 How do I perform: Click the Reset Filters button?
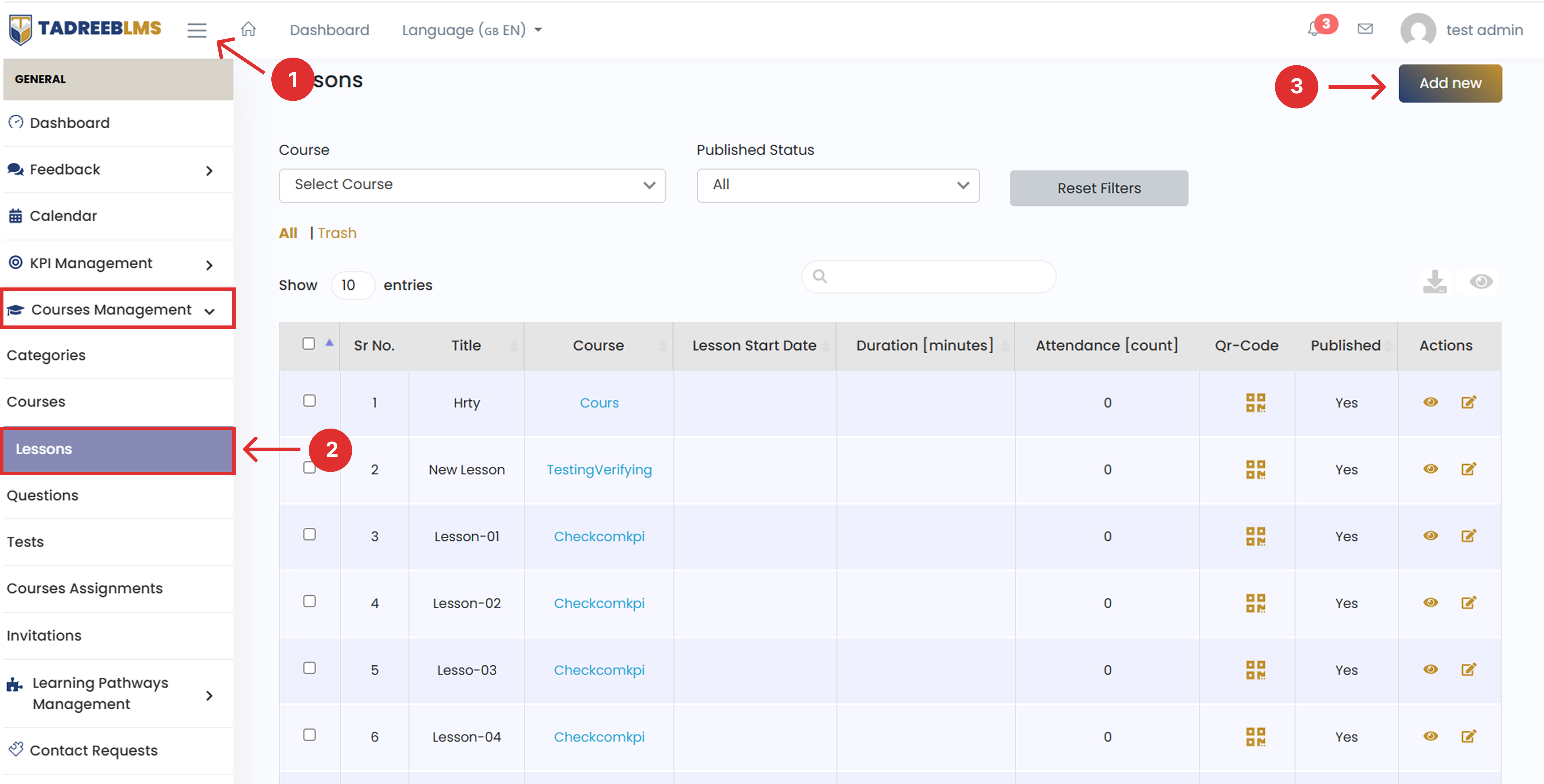tap(1099, 188)
